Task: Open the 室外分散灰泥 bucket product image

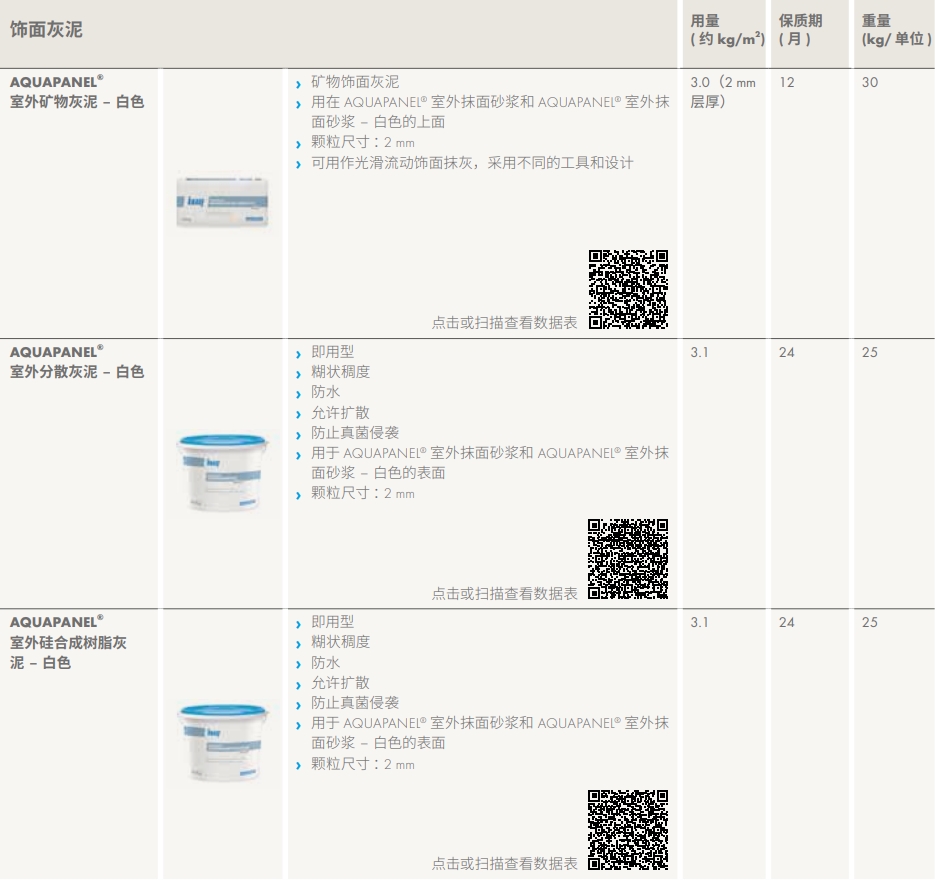Action: pyautogui.click(x=222, y=472)
